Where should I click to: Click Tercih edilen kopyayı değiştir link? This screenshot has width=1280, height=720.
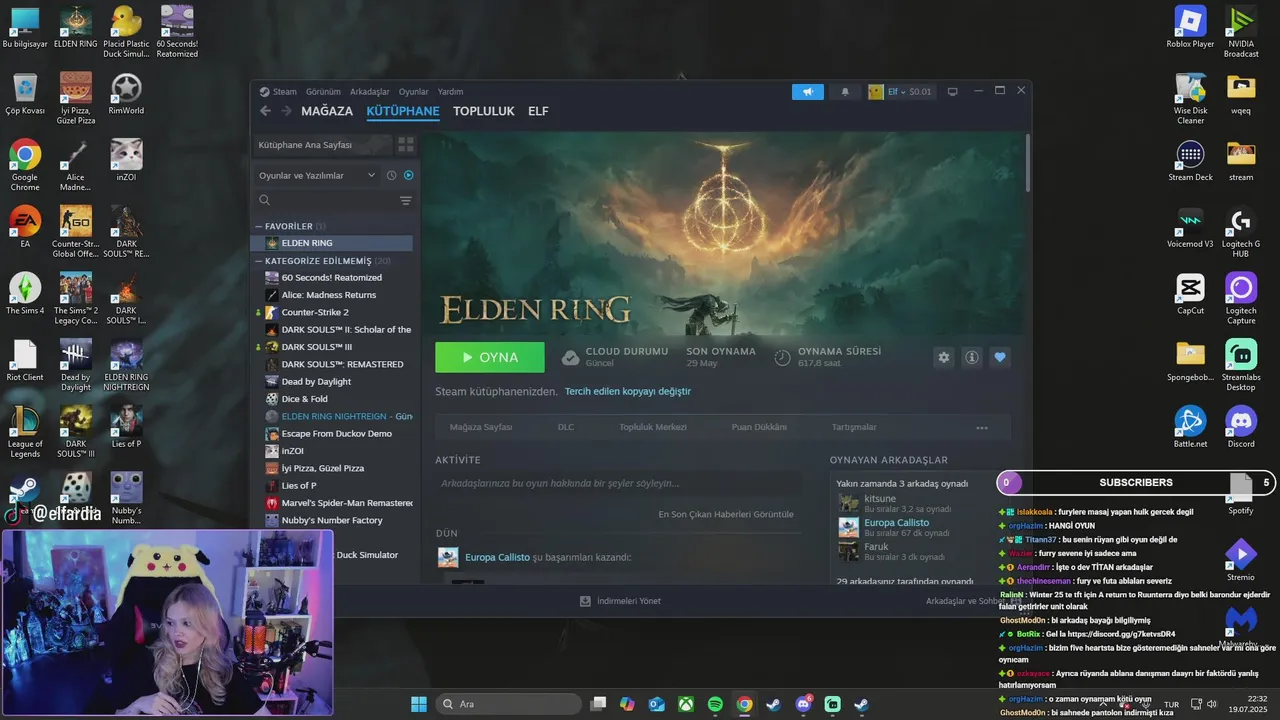click(628, 391)
